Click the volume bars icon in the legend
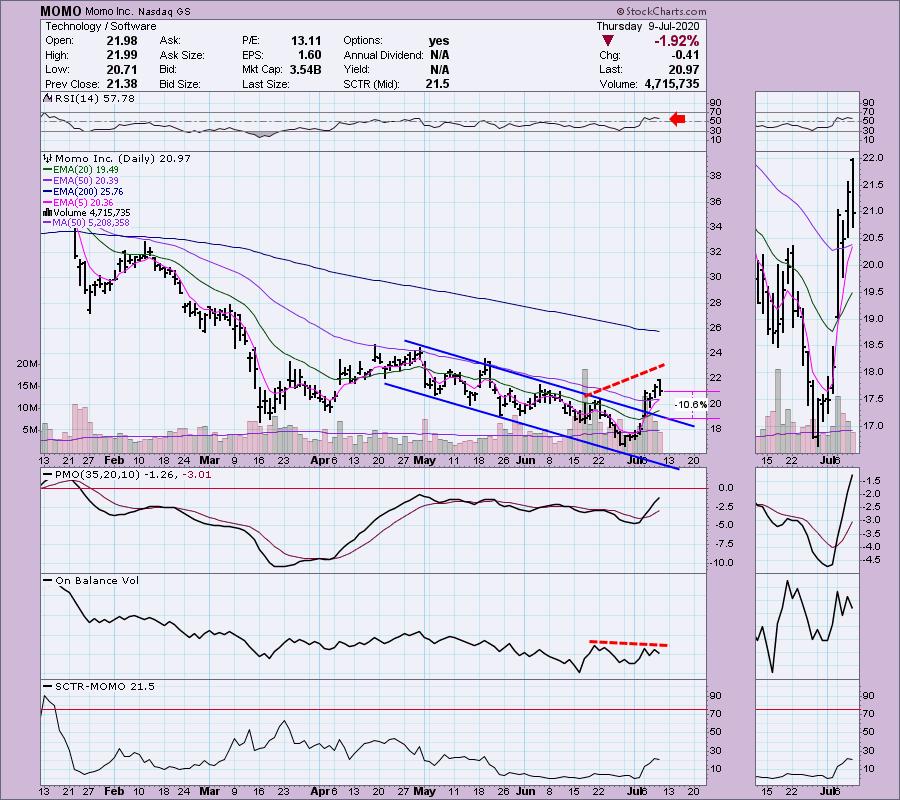 [48, 213]
